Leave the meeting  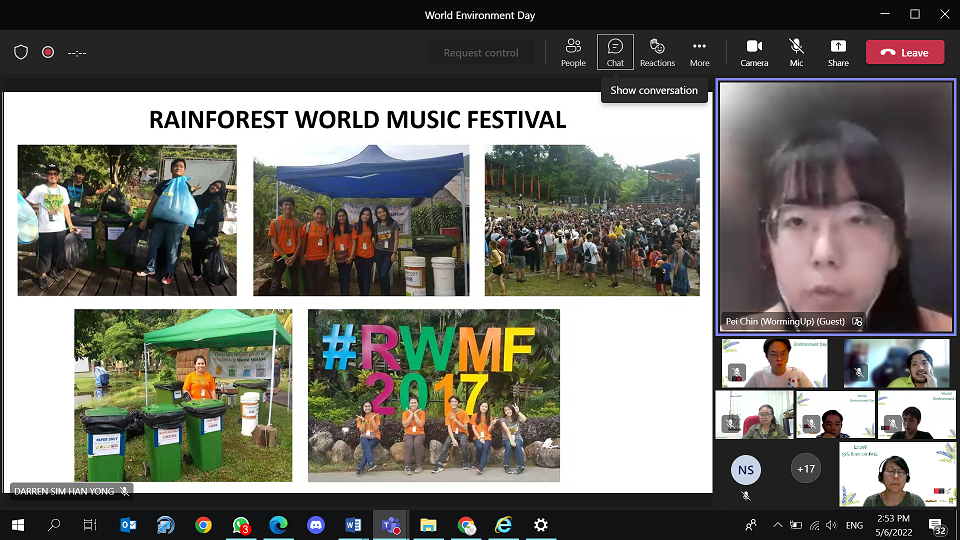905,53
